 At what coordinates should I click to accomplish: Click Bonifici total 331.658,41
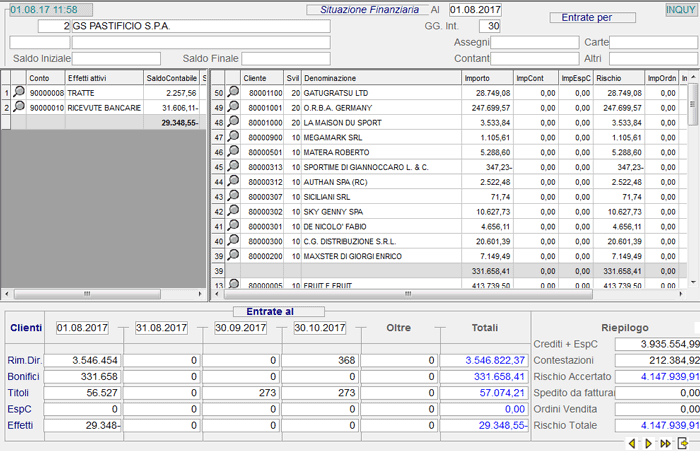click(484, 376)
